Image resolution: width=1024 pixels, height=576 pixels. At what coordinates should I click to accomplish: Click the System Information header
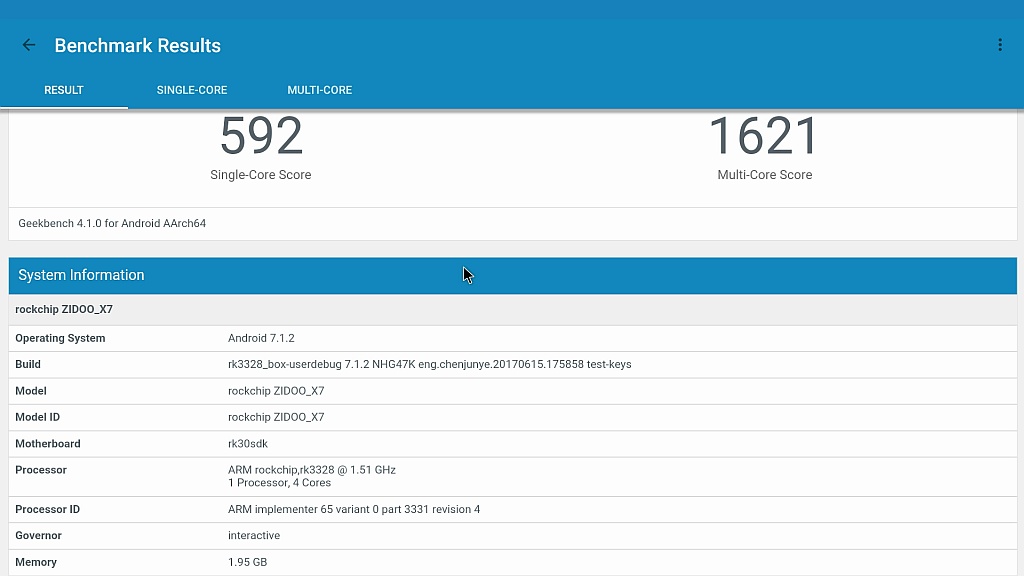(x=513, y=276)
